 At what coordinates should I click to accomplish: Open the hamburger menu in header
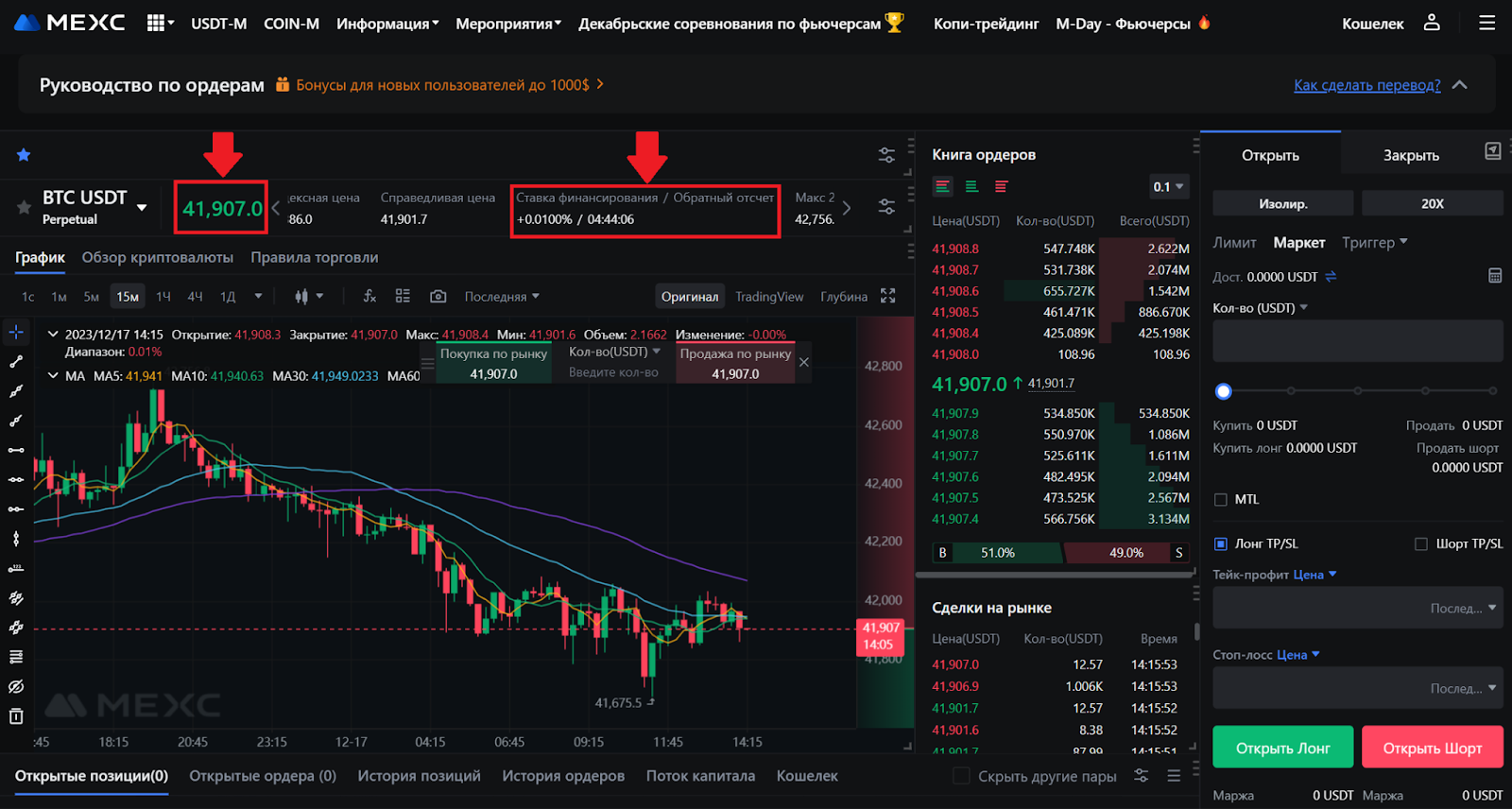pyautogui.click(x=1486, y=23)
